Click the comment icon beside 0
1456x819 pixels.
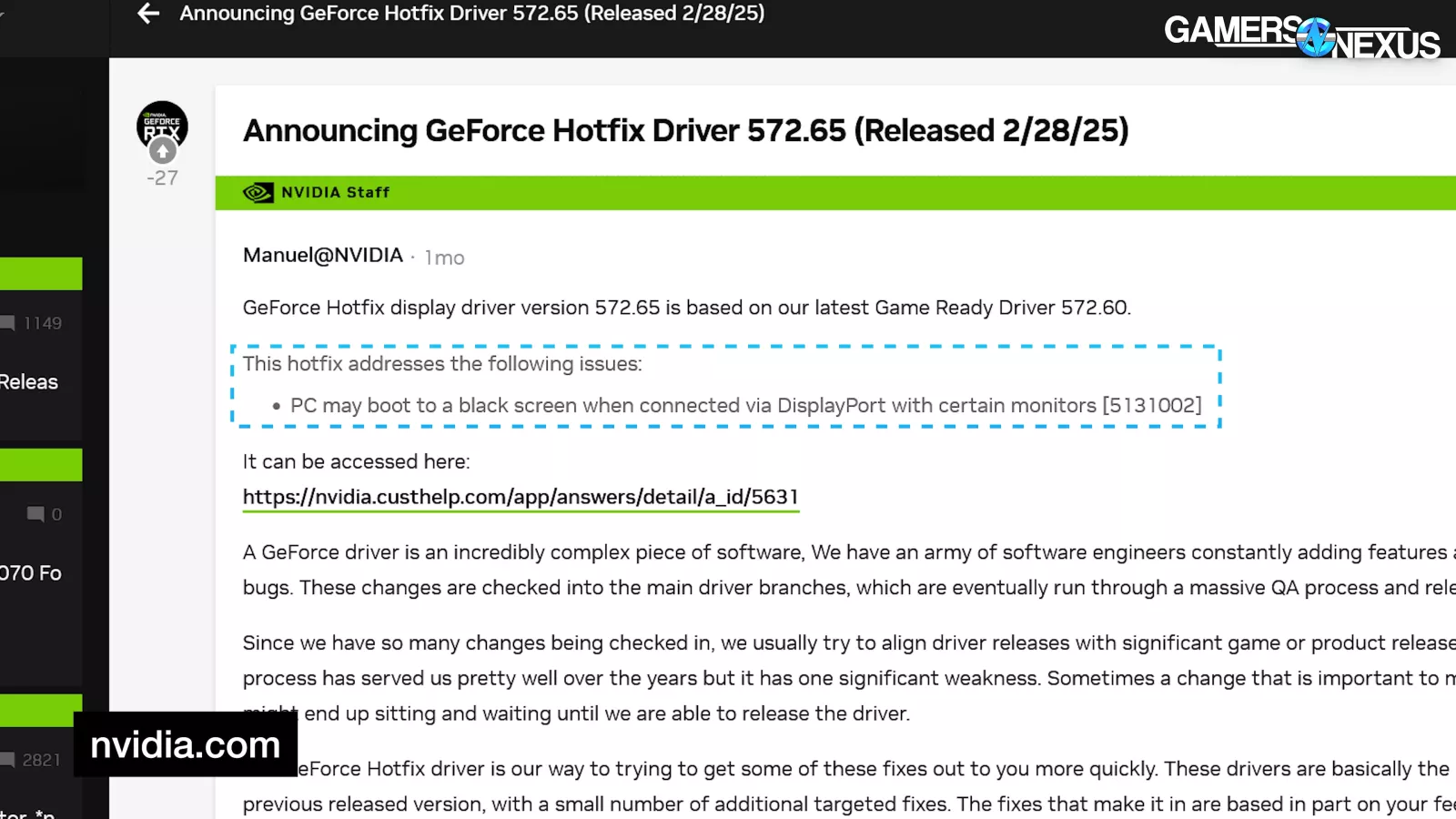click(x=35, y=514)
